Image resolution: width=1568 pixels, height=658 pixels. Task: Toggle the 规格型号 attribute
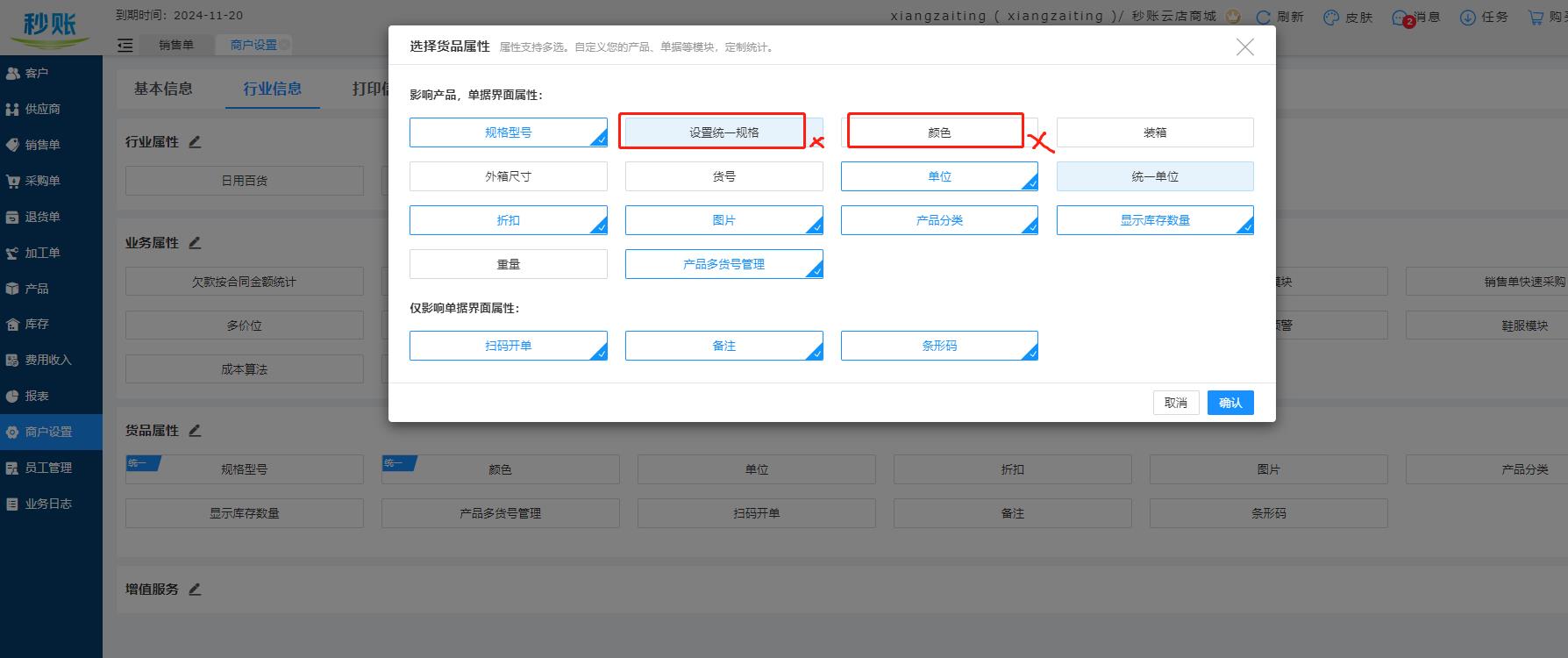pyautogui.click(x=509, y=132)
